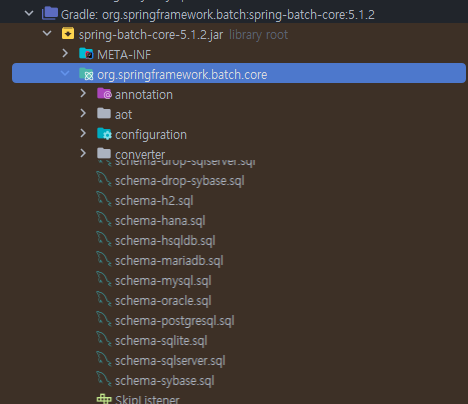Select the org.springframework.batch.core package label

pyautogui.click(x=182, y=75)
